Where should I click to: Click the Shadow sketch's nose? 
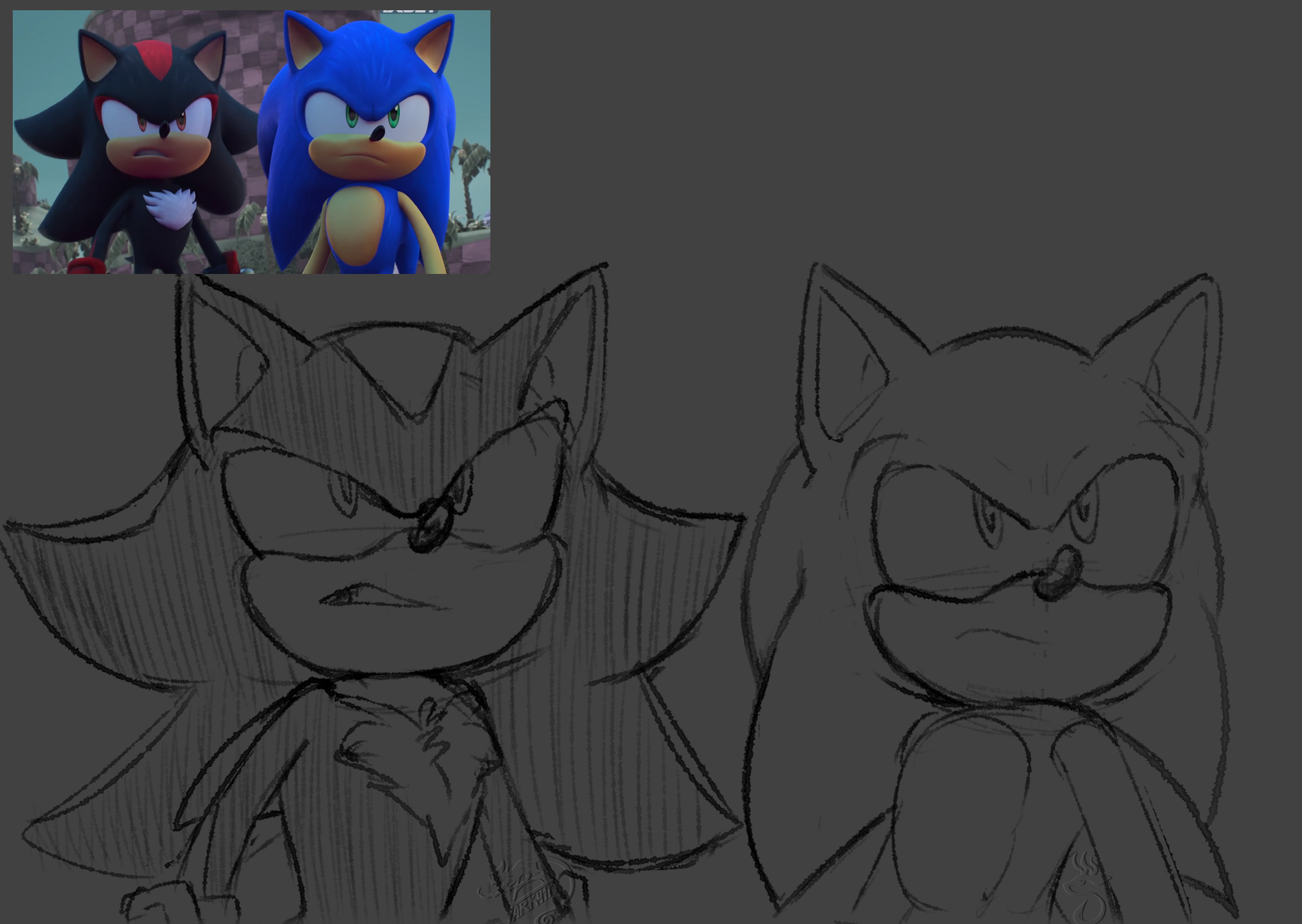click(431, 525)
